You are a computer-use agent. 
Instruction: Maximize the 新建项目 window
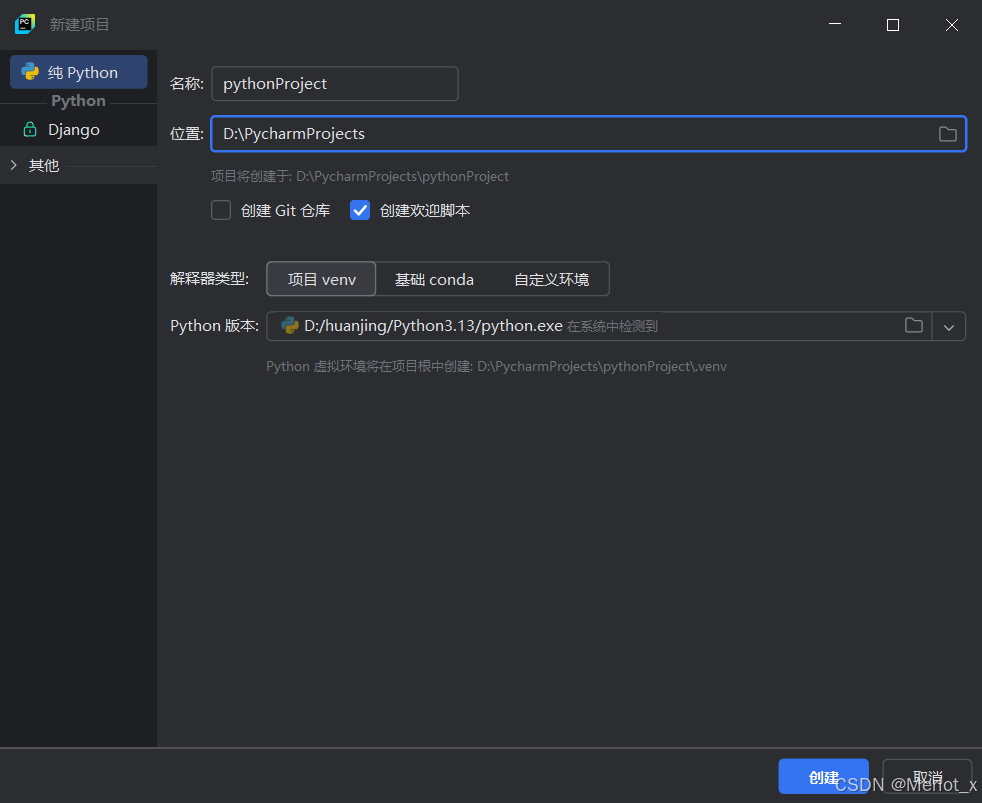click(x=893, y=25)
